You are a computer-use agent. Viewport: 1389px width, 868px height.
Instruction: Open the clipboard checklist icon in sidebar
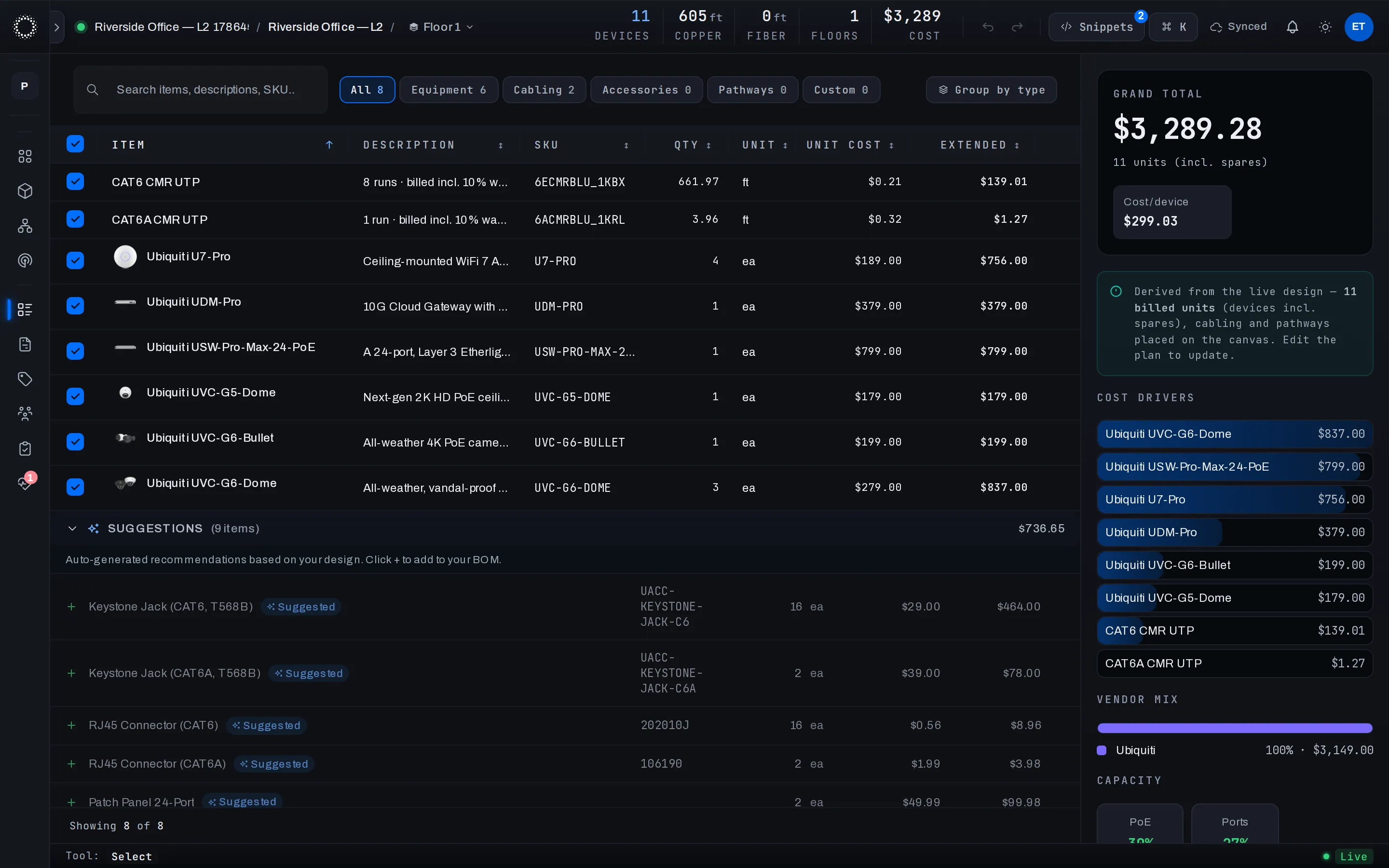[x=25, y=448]
